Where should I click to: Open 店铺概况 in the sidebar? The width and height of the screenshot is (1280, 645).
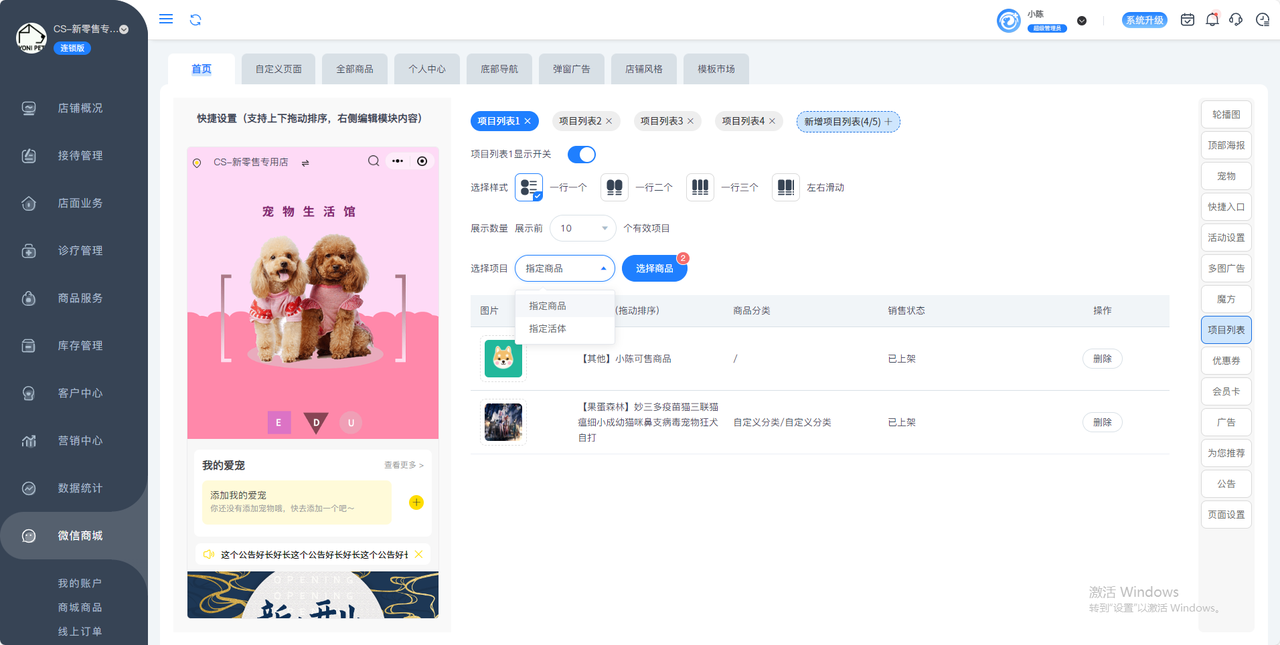80,108
